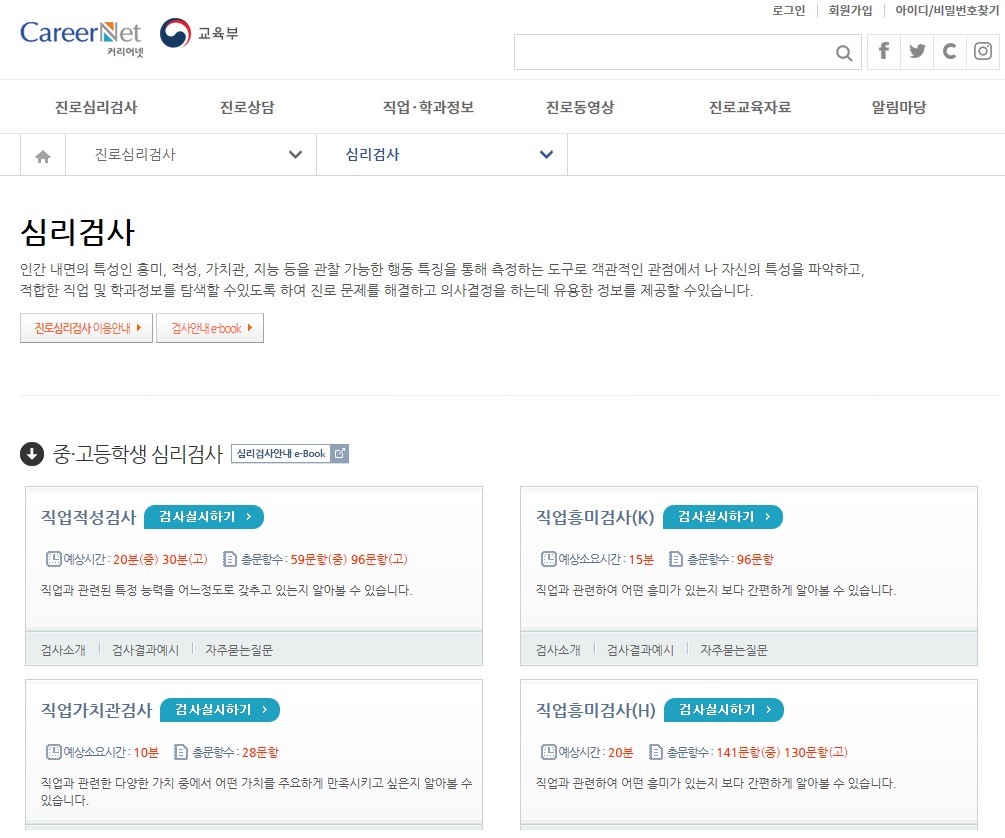Click the 심리검사 page heading
Viewport: 1005px width, 838px height.
[x=78, y=232]
